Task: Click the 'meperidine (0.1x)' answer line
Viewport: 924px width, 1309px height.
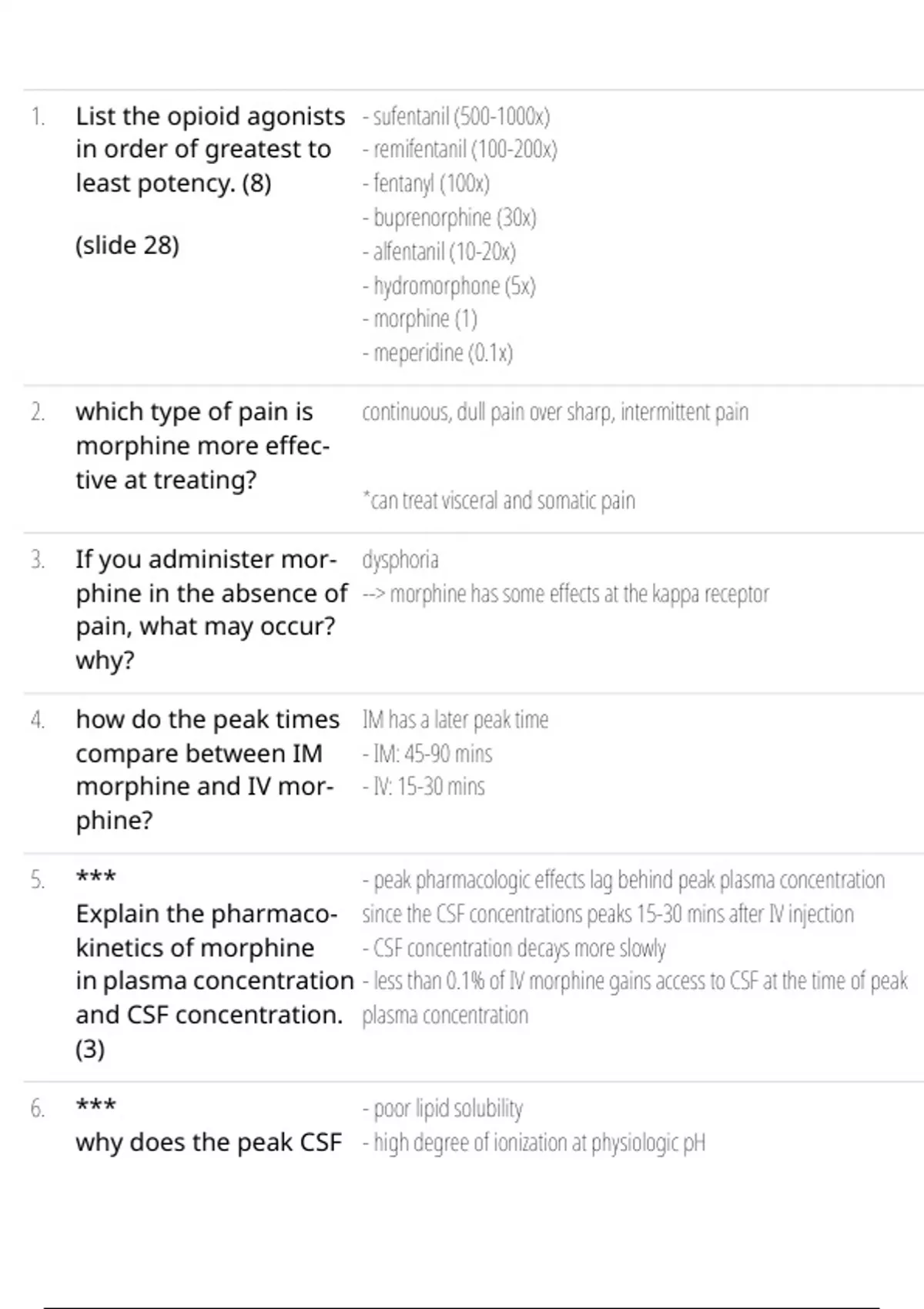Action: click(x=437, y=353)
